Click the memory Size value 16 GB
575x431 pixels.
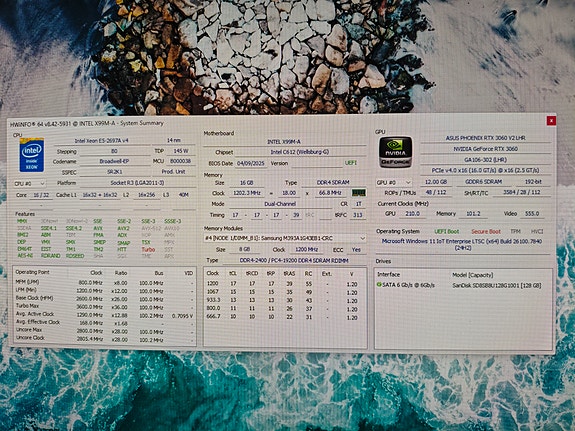tap(247, 182)
